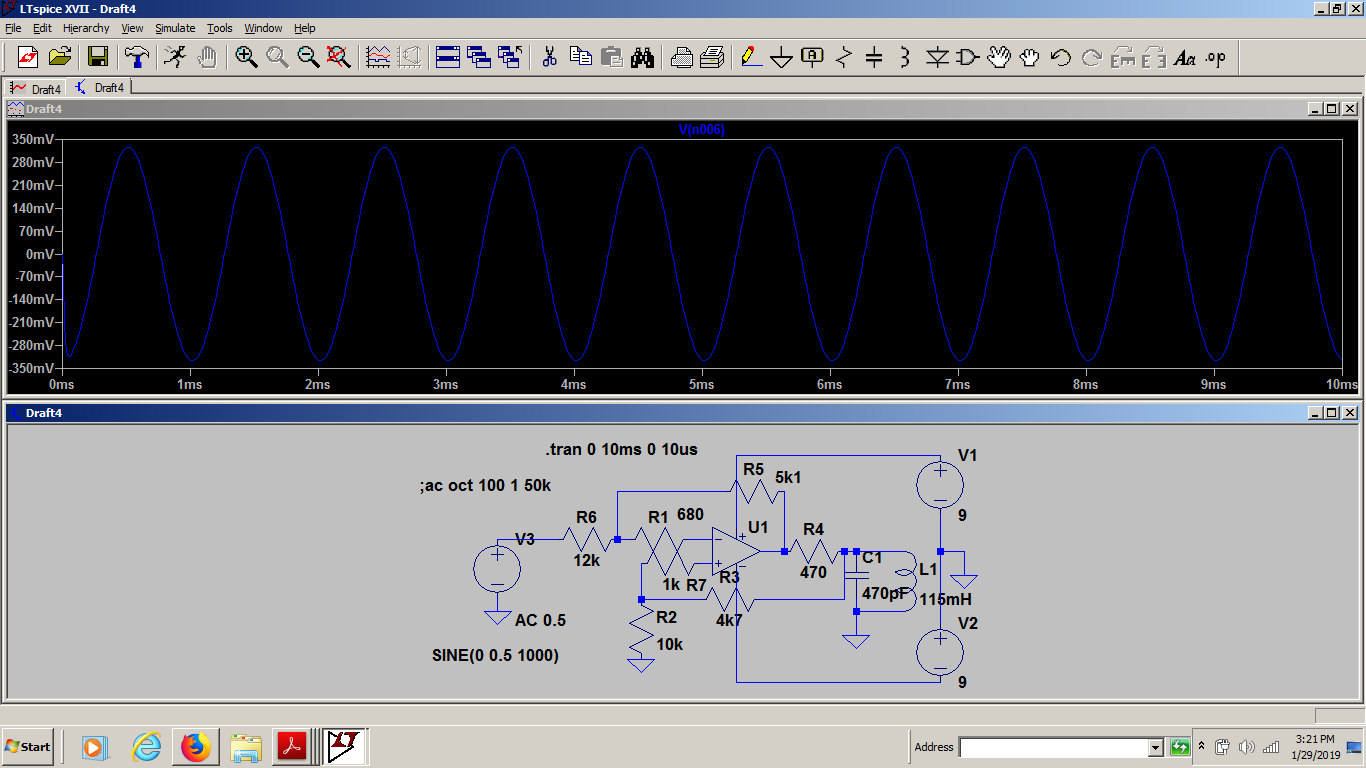Click the V(n006) trace label
Viewport: 1366px width, 768px height.
point(701,130)
